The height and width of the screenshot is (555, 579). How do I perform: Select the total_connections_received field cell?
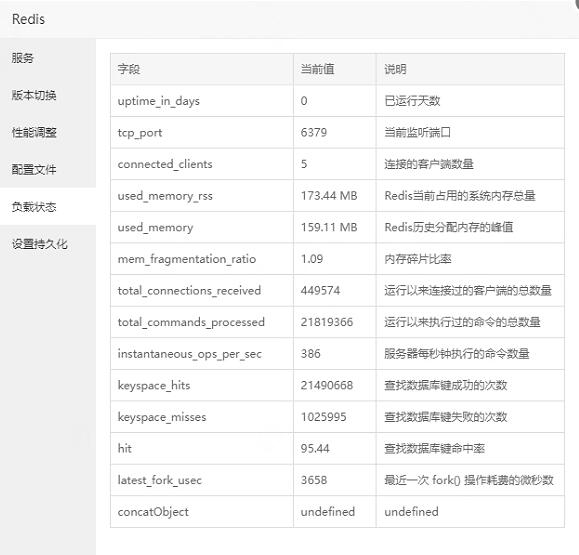(202, 291)
